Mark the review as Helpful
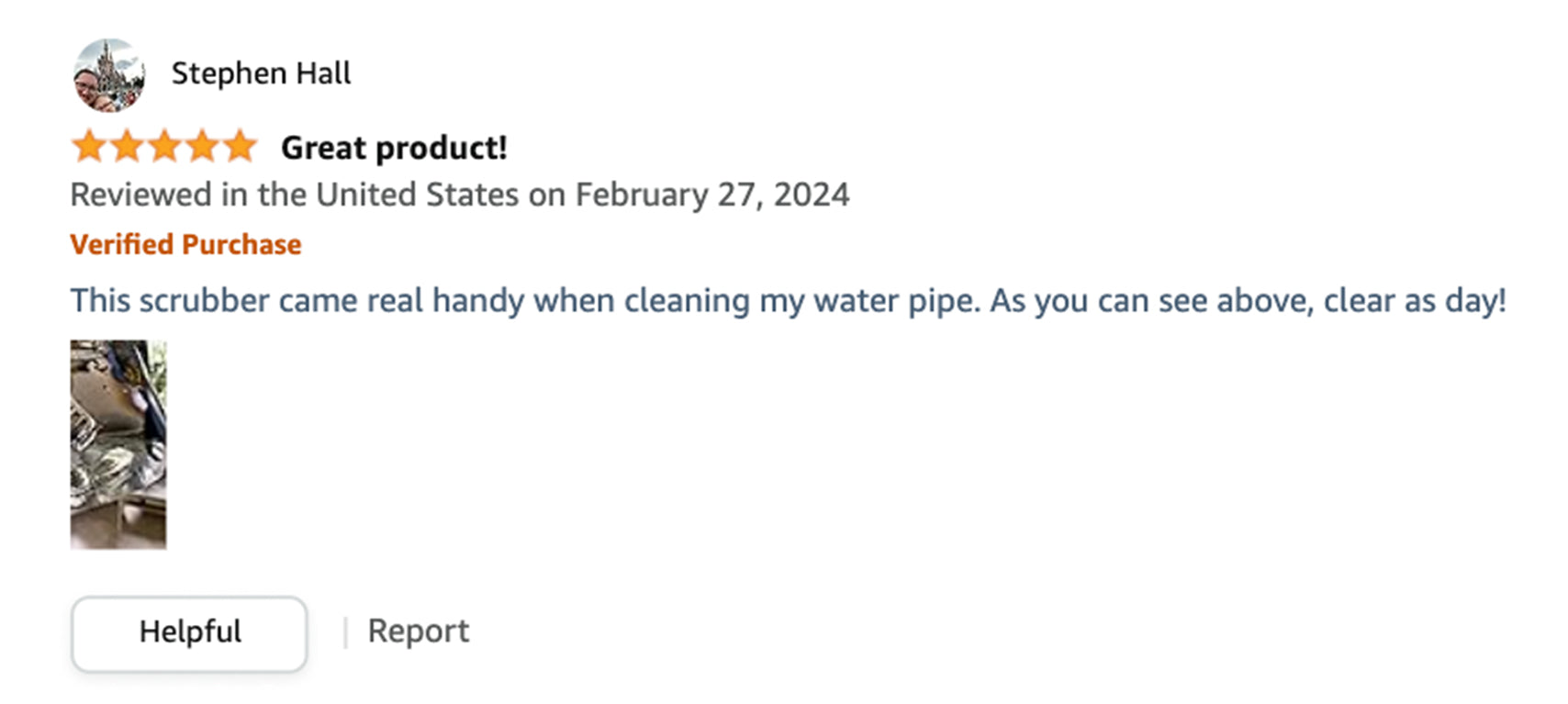This screenshot has width=1568, height=704. [189, 632]
